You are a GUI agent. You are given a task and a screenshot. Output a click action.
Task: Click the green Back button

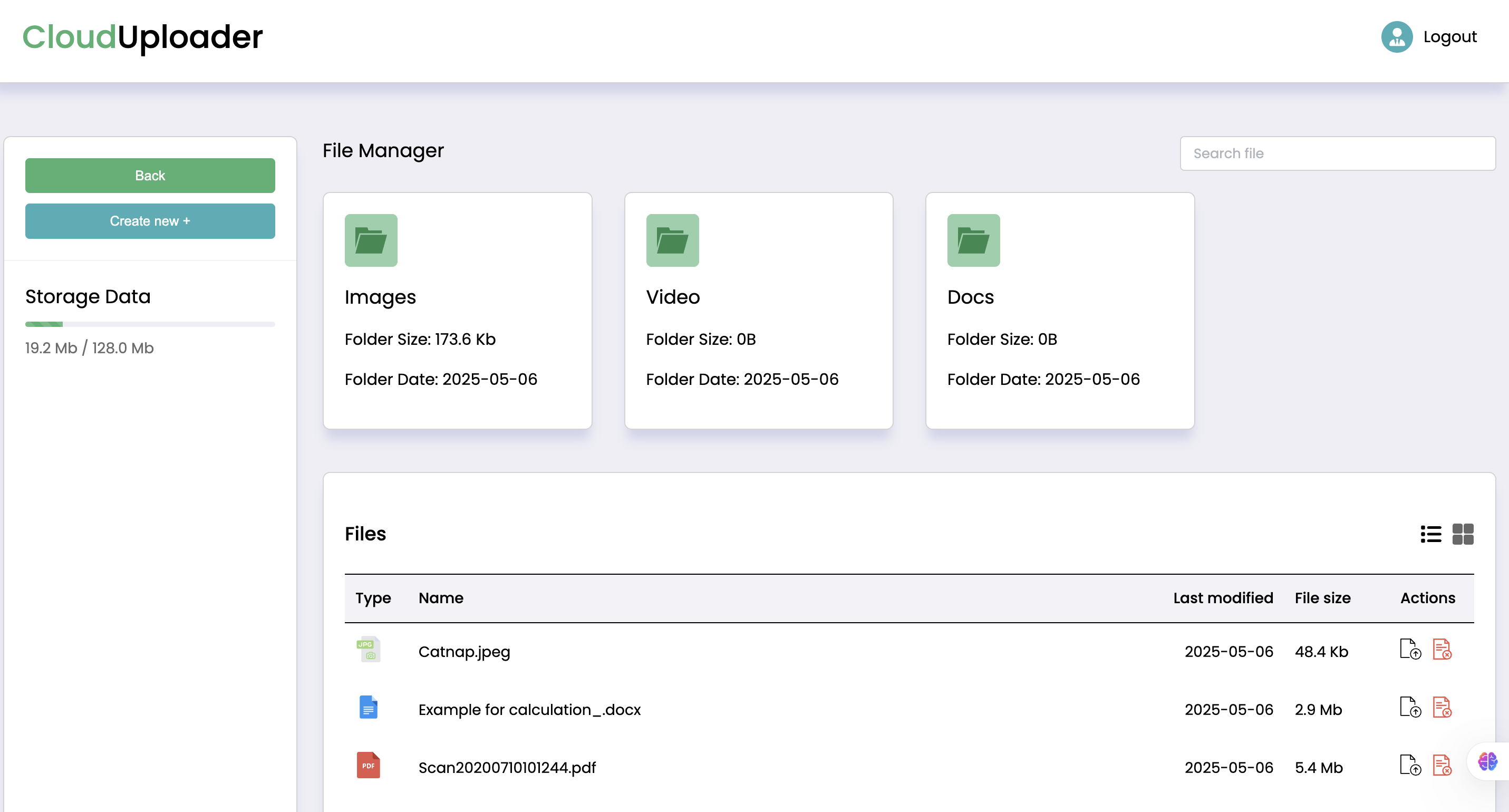(150, 175)
